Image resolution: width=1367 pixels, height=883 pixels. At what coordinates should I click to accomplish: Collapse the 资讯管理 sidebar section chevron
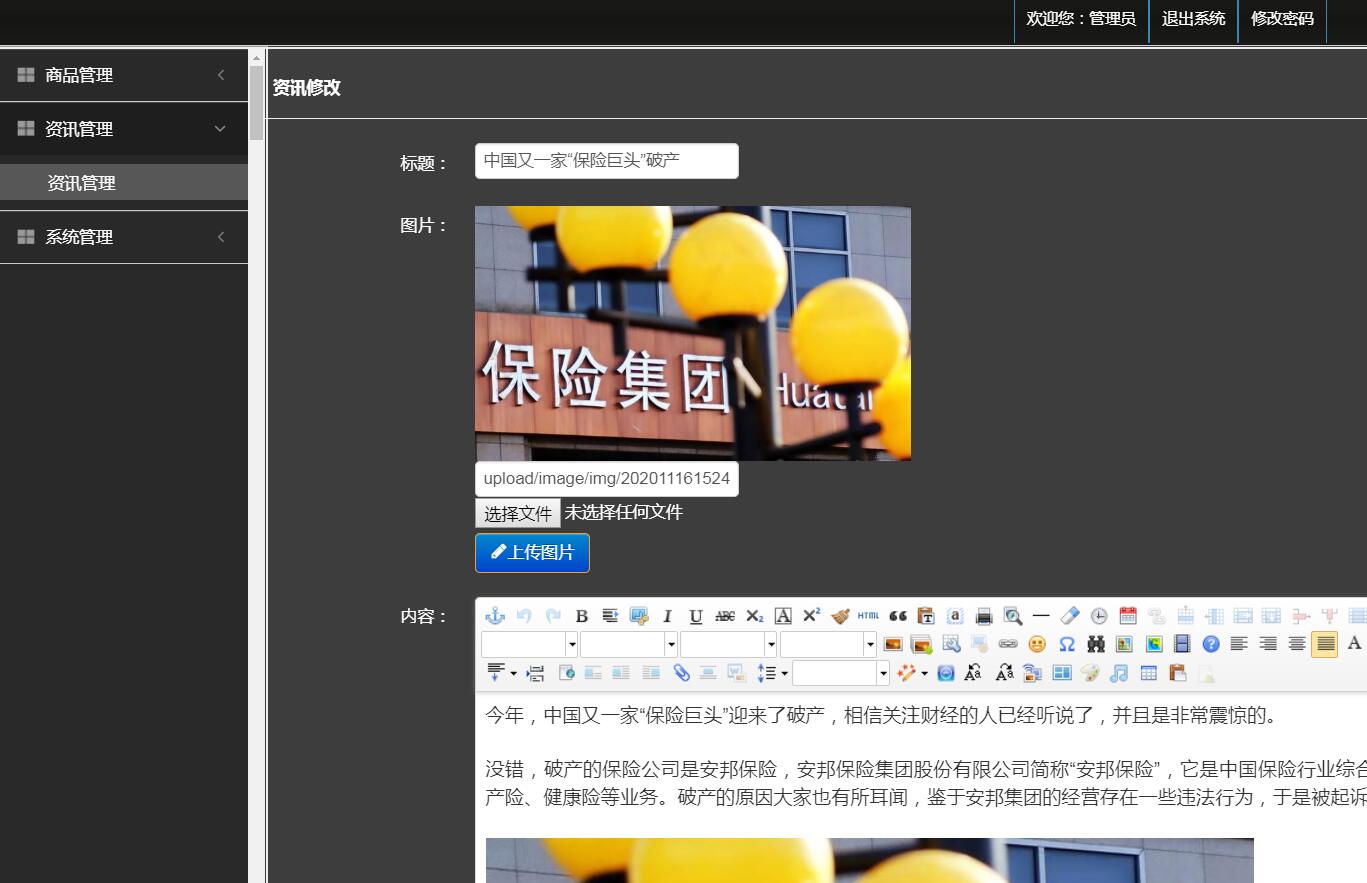(220, 129)
